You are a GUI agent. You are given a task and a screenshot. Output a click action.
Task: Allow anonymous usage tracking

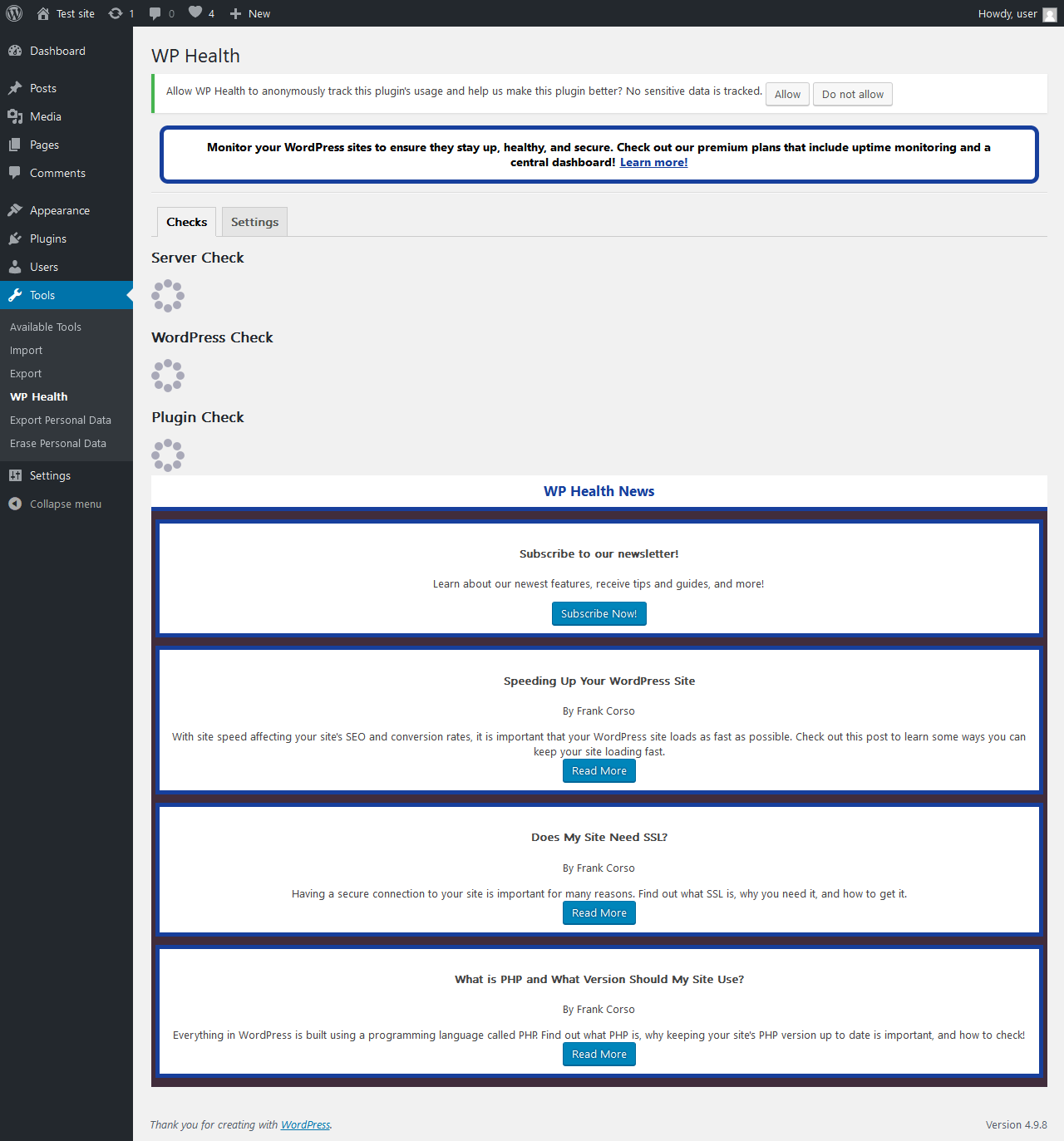pos(787,94)
